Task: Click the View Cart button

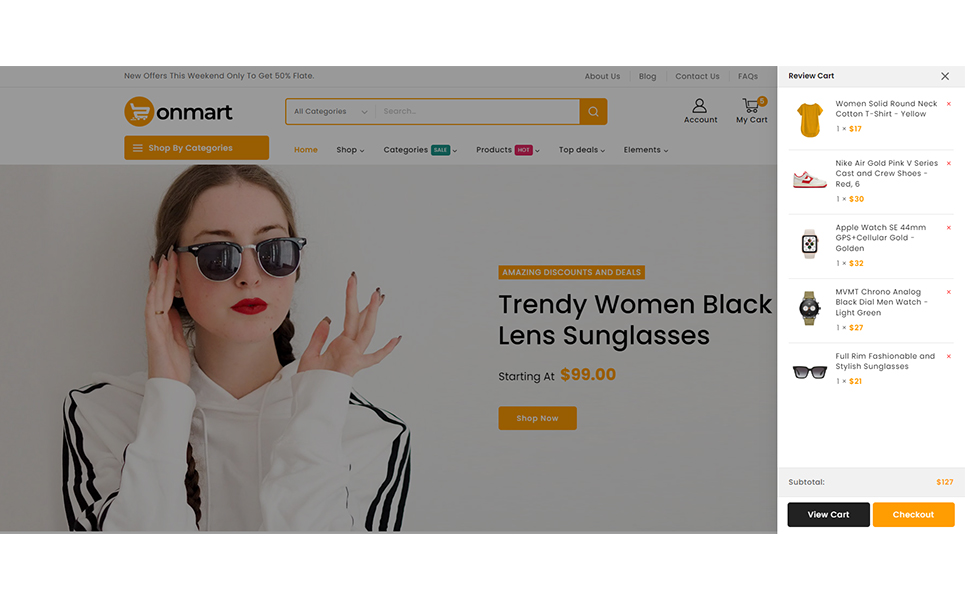Action: click(x=828, y=514)
